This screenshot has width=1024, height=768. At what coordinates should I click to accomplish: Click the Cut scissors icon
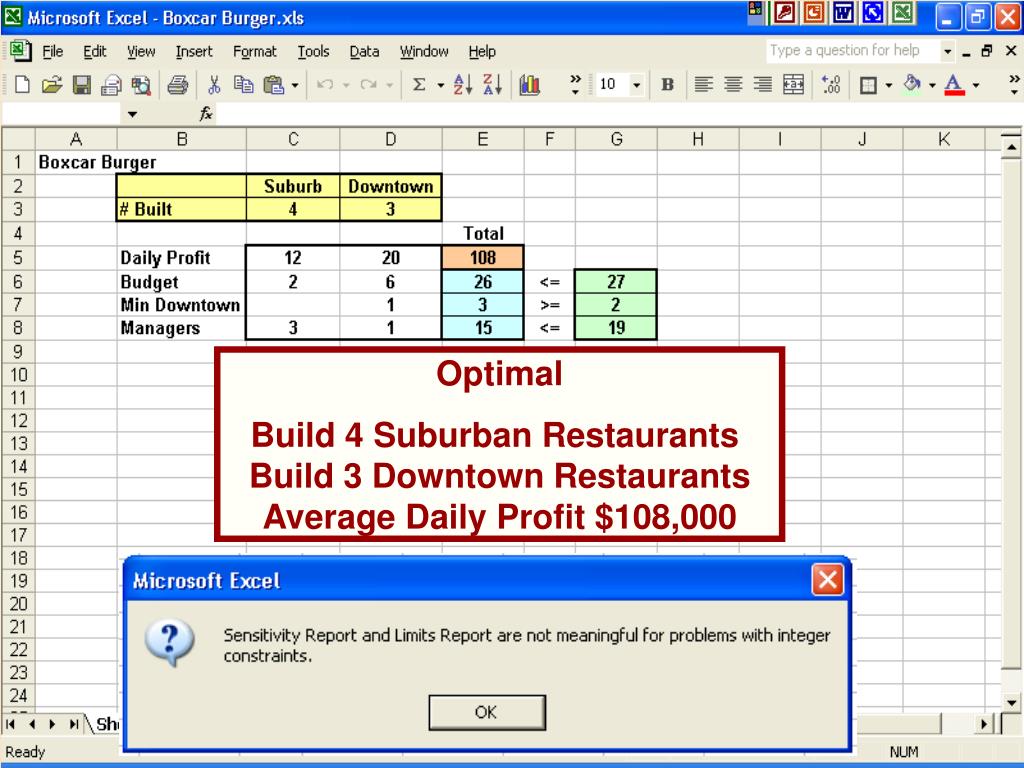(x=214, y=85)
